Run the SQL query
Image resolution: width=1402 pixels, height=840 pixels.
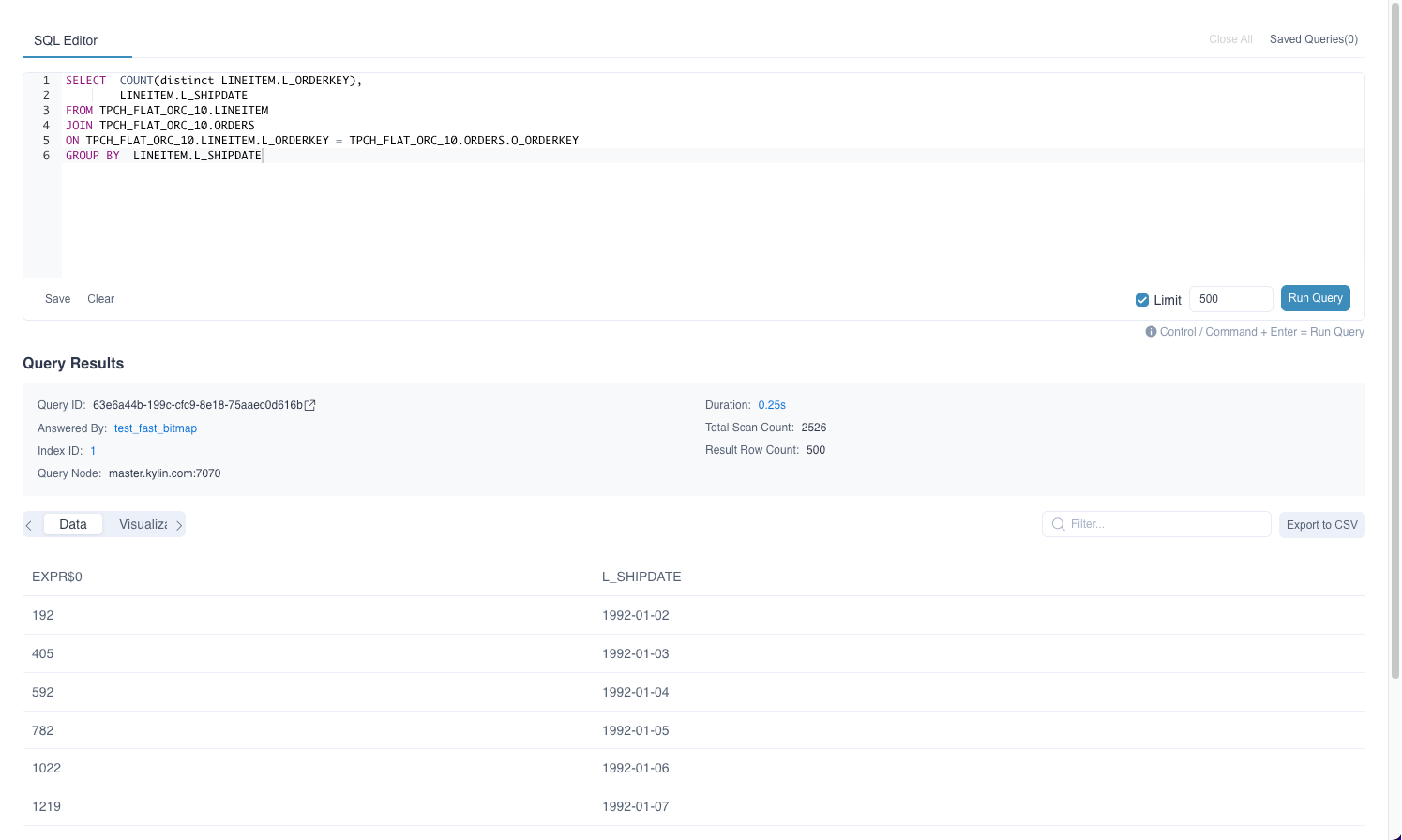[1315, 298]
